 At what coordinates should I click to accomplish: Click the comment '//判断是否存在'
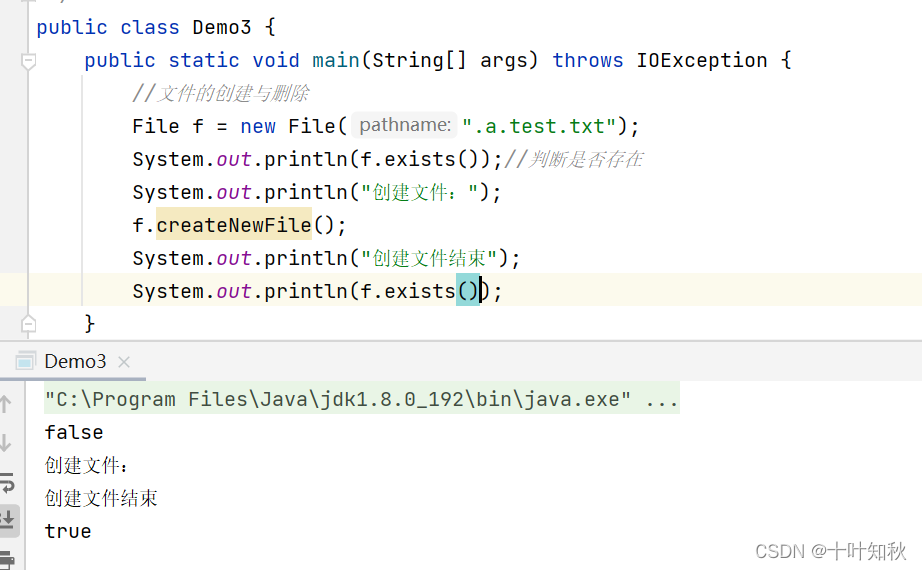pyautogui.click(x=573, y=159)
